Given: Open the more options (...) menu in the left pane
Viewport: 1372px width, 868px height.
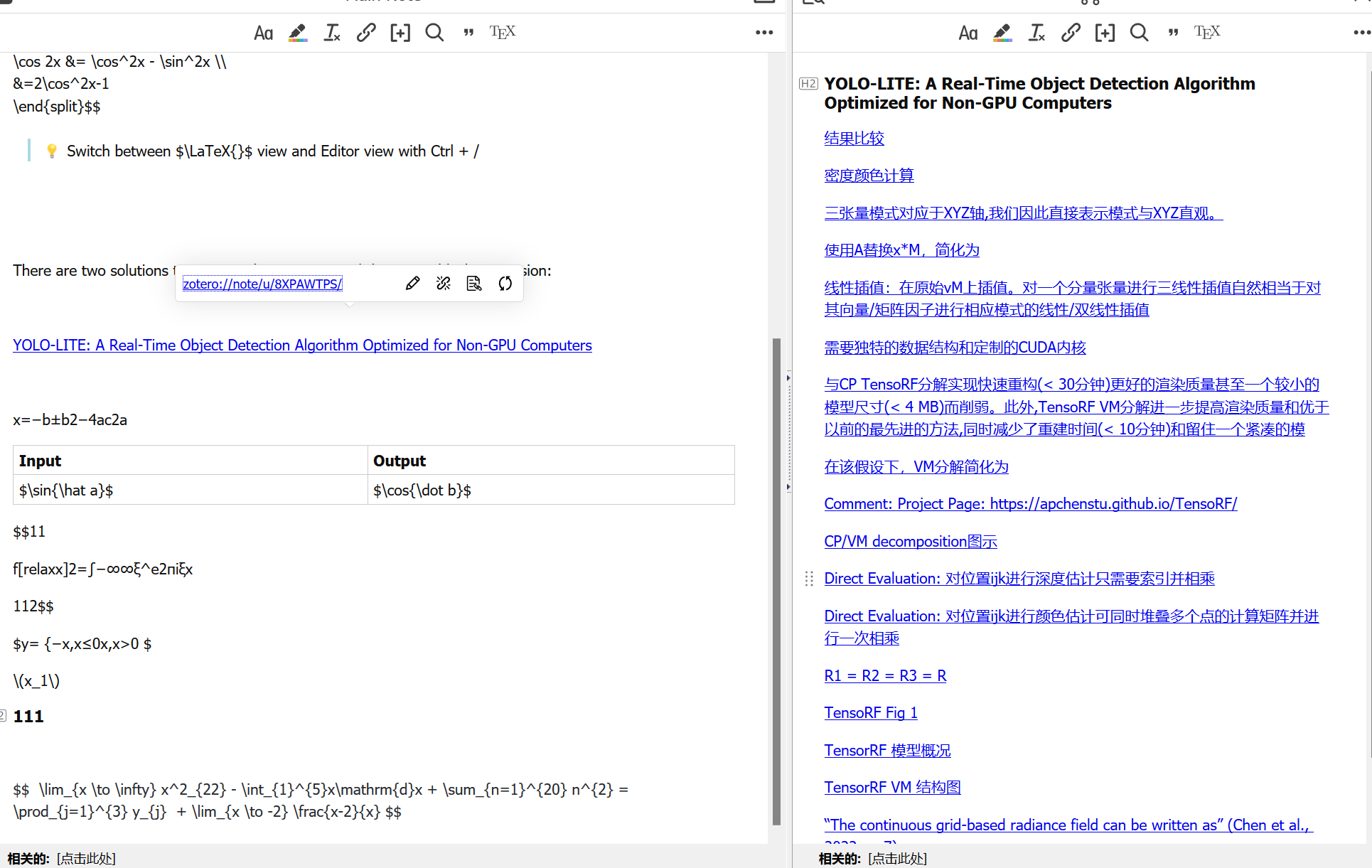Looking at the screenshot, I should [x=764, y=33].
